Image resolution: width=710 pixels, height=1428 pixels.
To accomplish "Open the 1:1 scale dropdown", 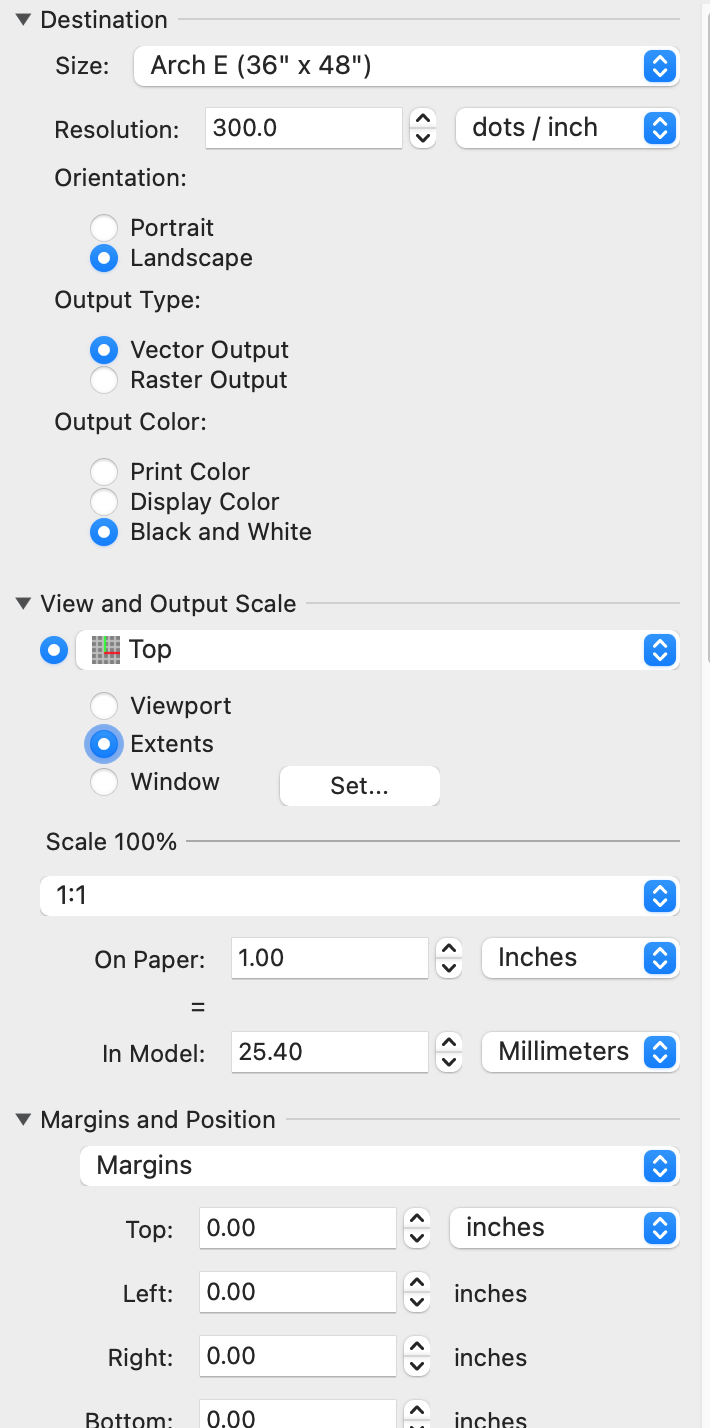I will pyautogui.click(x=359, y=896).
